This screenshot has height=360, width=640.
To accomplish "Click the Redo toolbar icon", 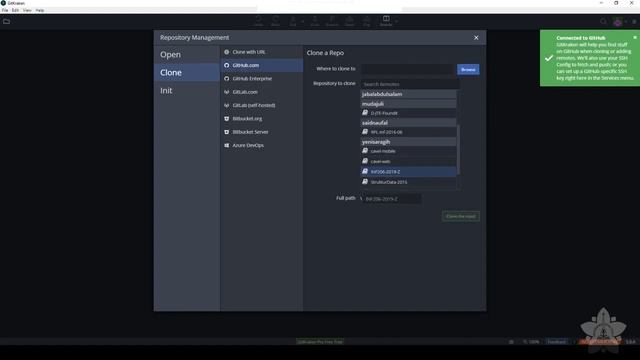I will tap(276, 21).
